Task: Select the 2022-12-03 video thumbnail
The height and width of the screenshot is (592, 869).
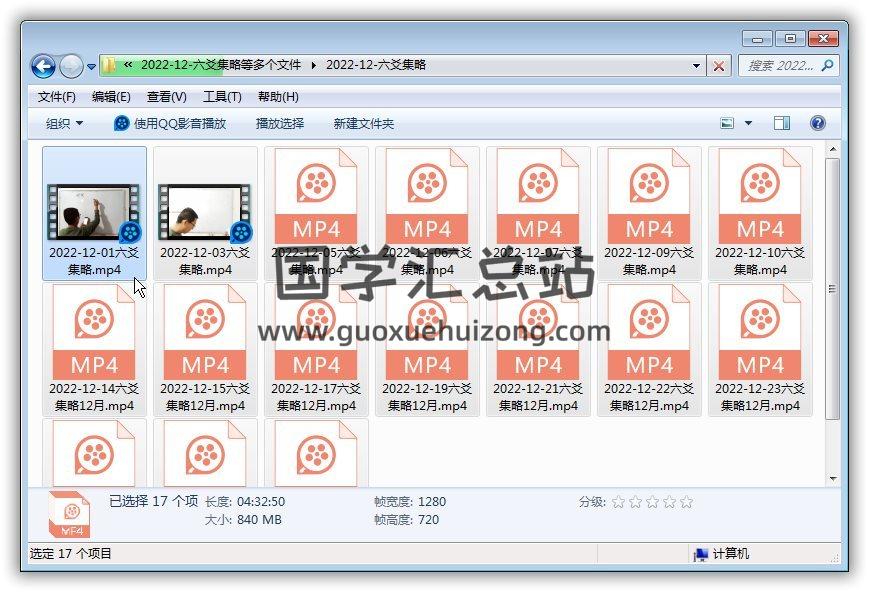Action: tap(205, 210)
